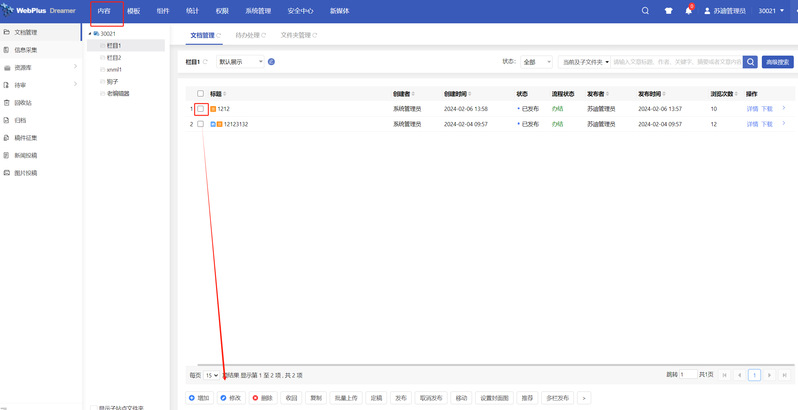Click the 图片投稿 sidebar icon

7,173
